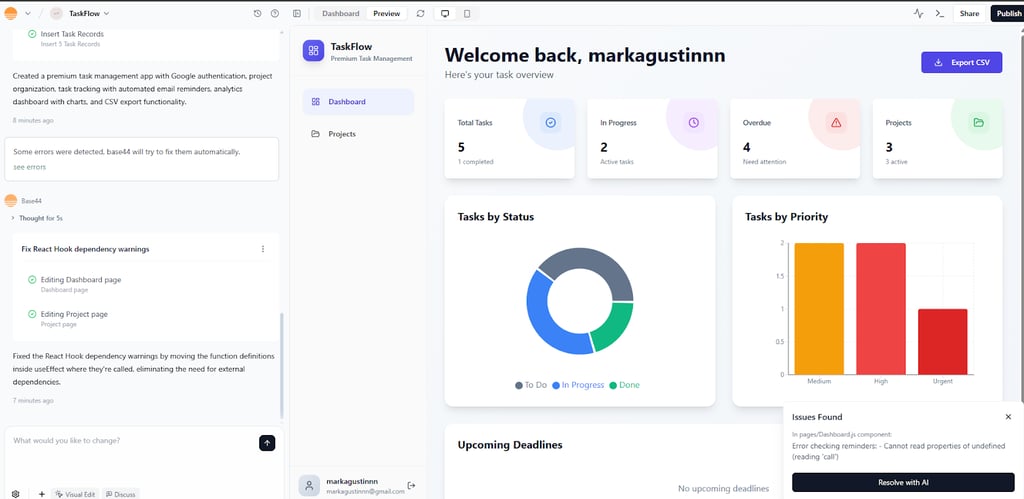Click the In Progress clock icon
The height and width of the screenshot is (499, 1024).
(694, 122)
